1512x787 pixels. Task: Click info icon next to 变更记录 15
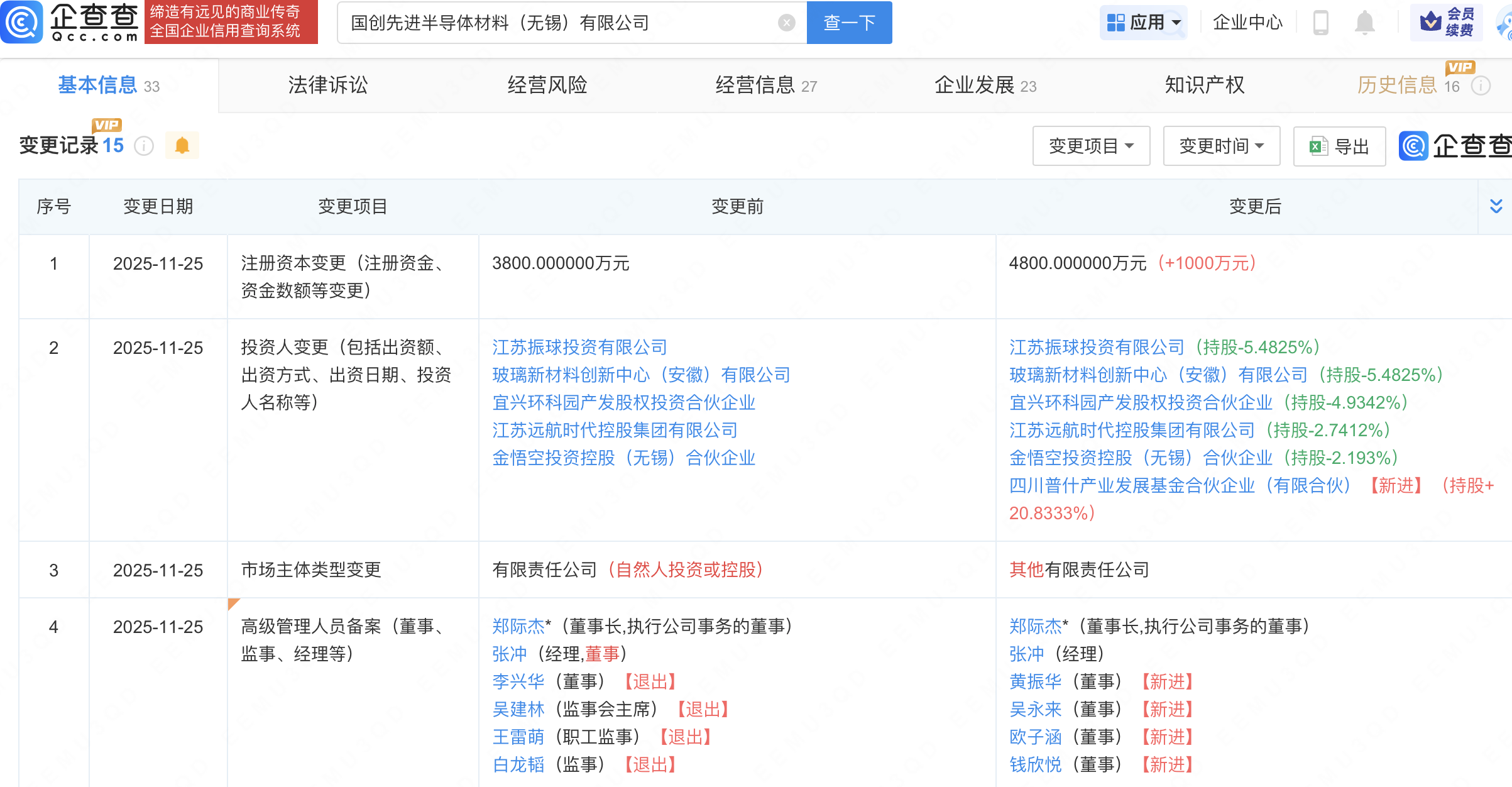[x=144, y=146]
